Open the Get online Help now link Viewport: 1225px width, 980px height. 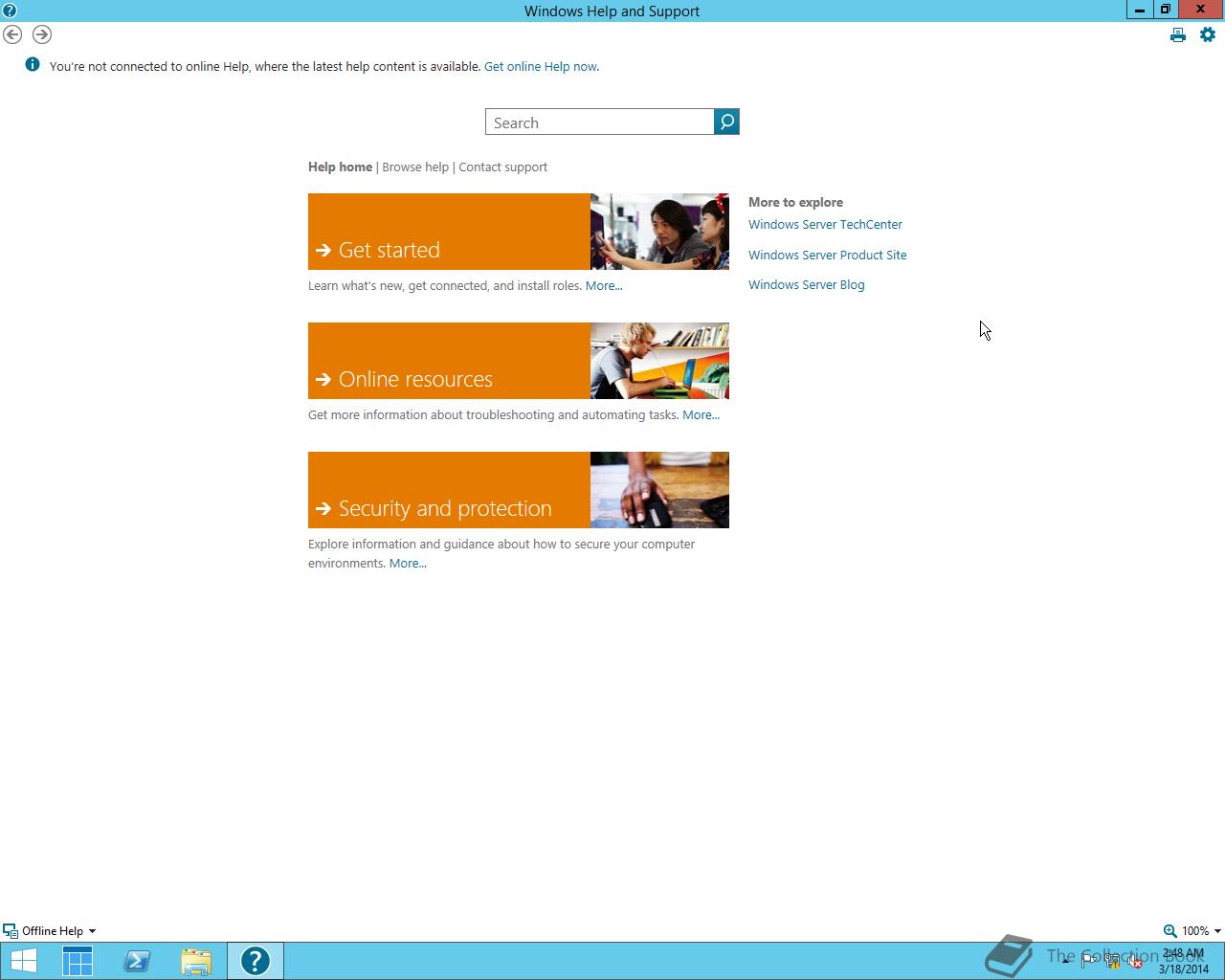pyautogui.click(x=541, y=67)
